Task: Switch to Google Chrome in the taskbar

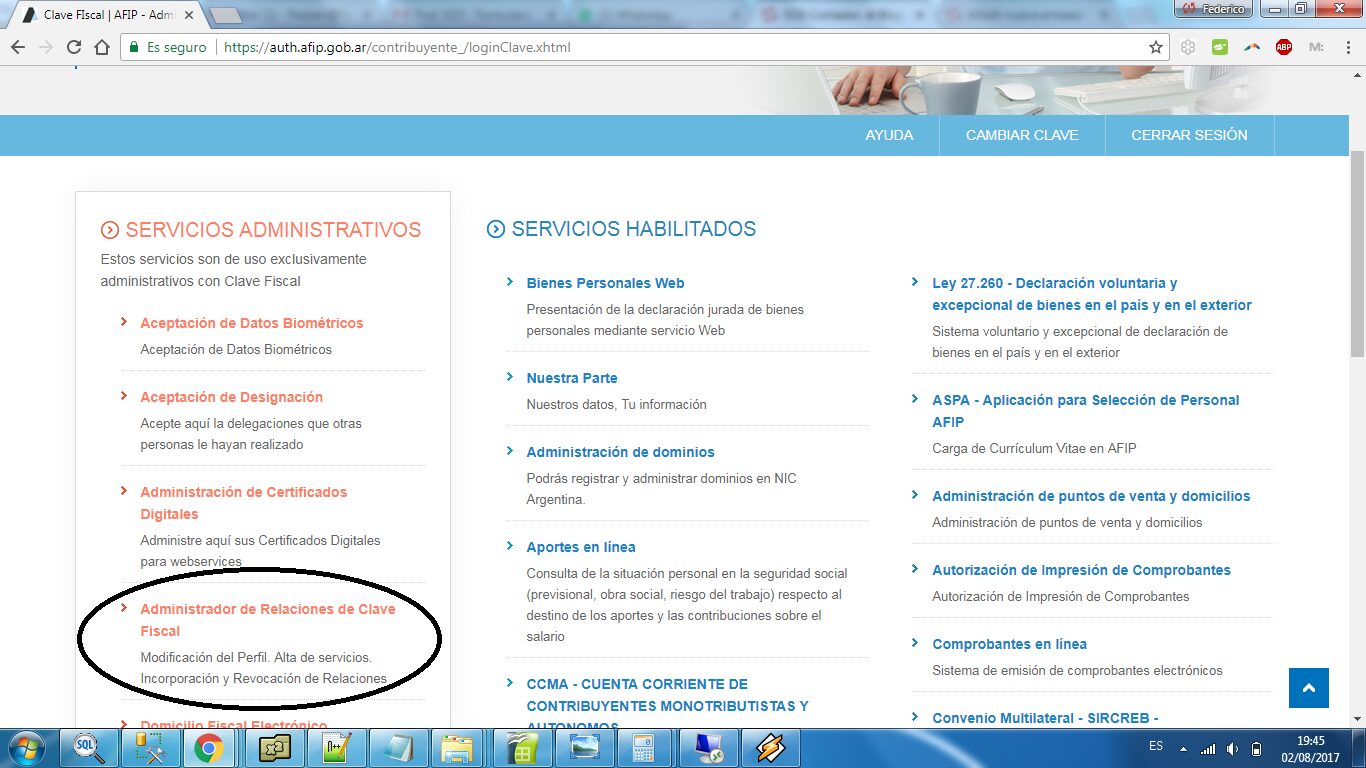Action: click(x=209, y=748)
